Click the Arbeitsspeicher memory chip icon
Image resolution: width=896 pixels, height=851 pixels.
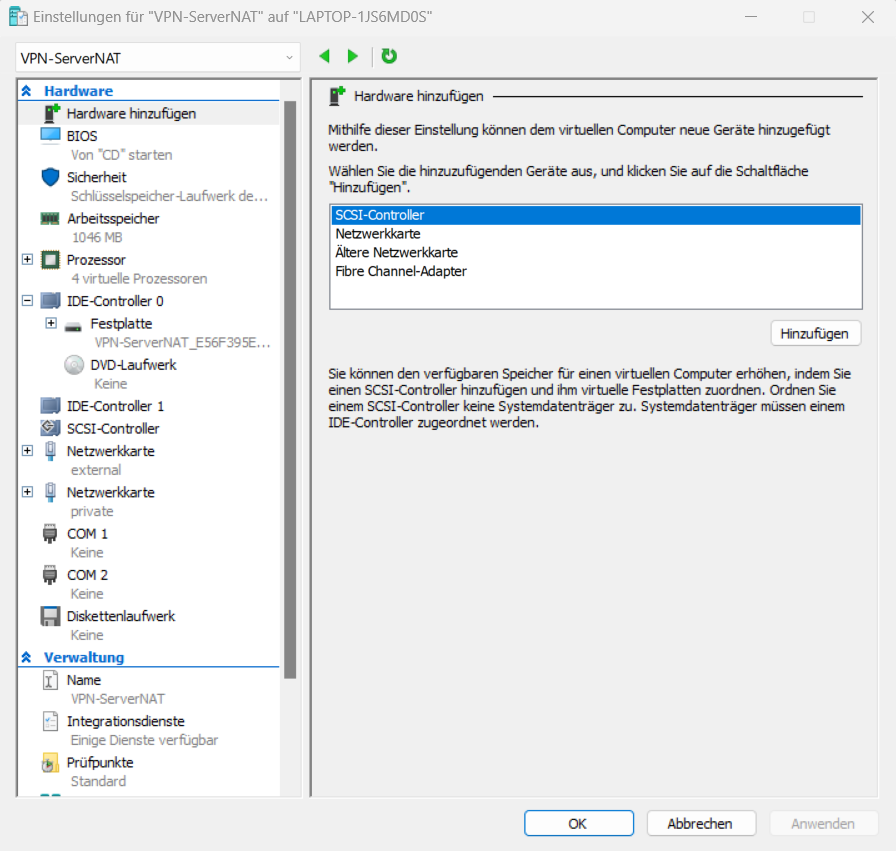pyautogui.click(x=50, y=218)
